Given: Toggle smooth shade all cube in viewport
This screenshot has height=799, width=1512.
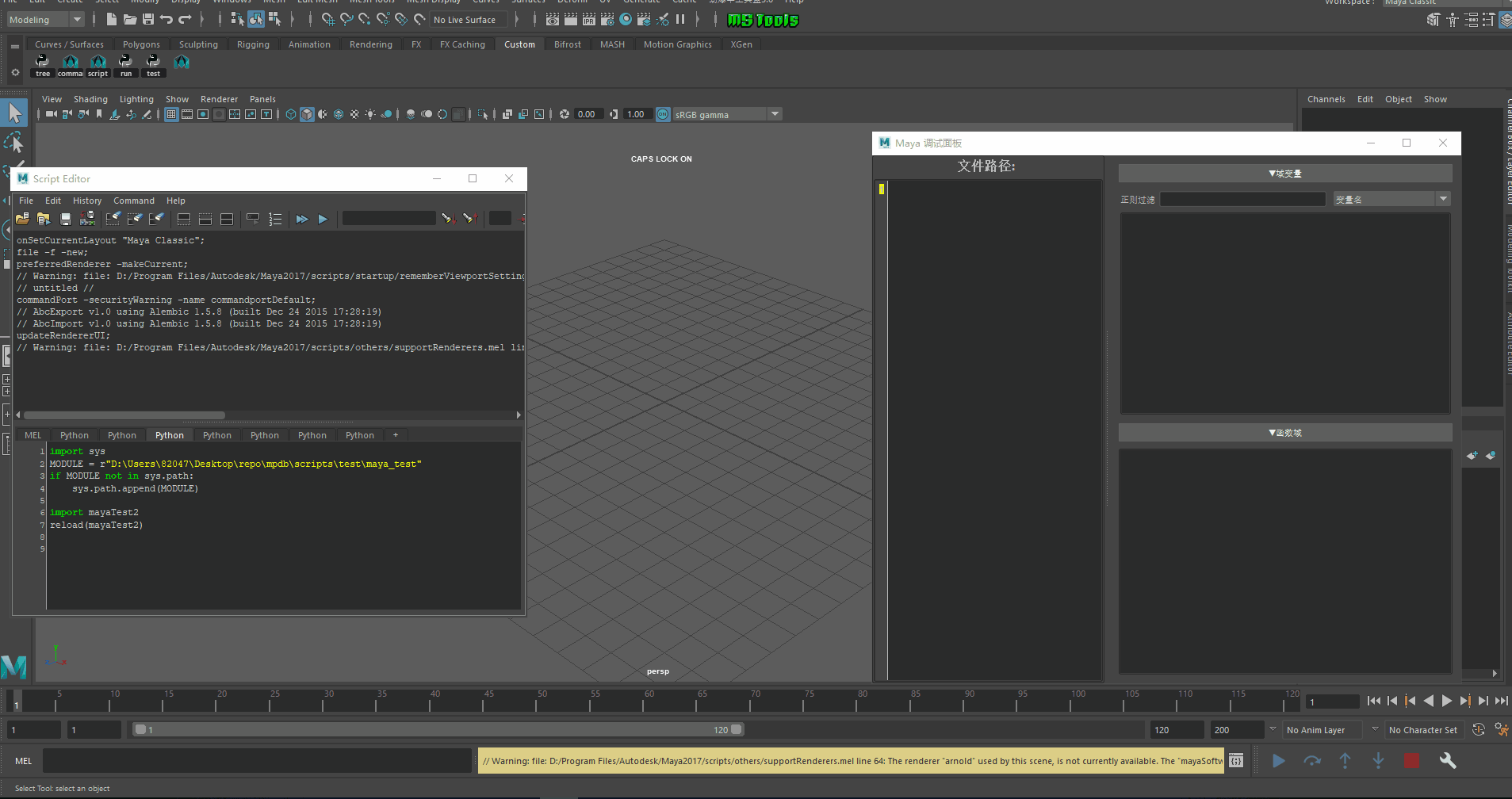Looking at the screenshot, I should coord(307,114).
